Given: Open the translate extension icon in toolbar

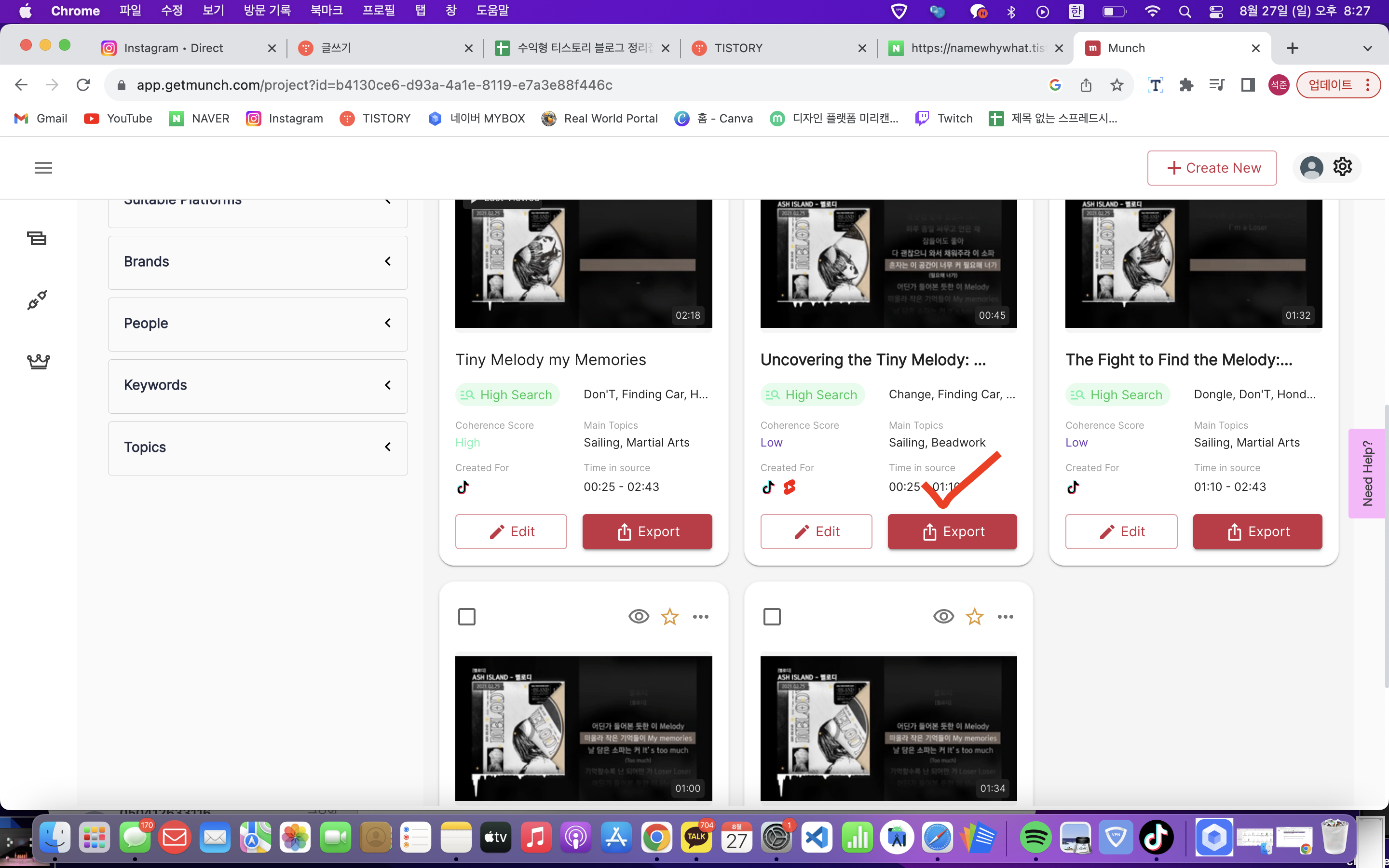Looking at the screenshot, I should (x=1155, y=85).
